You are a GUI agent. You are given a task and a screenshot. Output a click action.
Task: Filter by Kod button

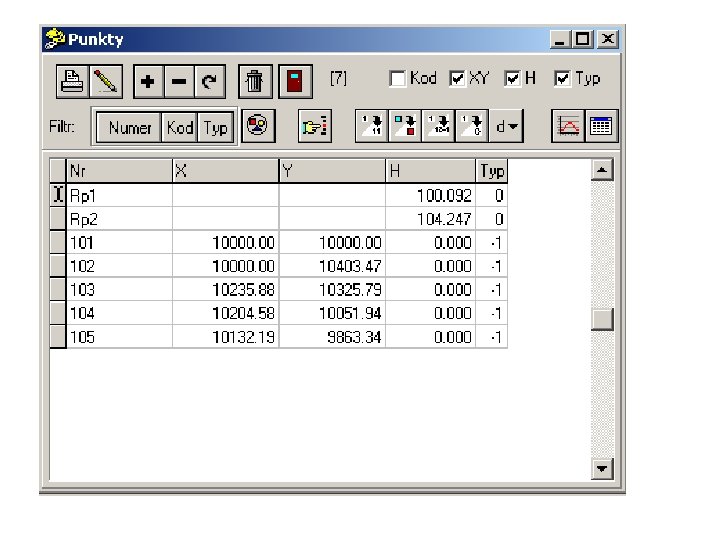coord(180,127)
